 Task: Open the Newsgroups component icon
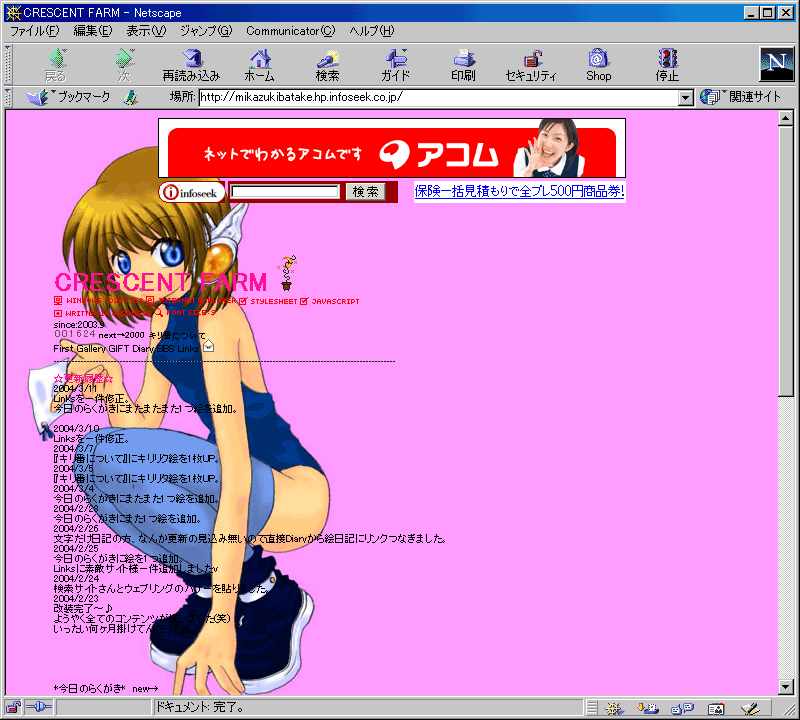click(x=682, y=708)
